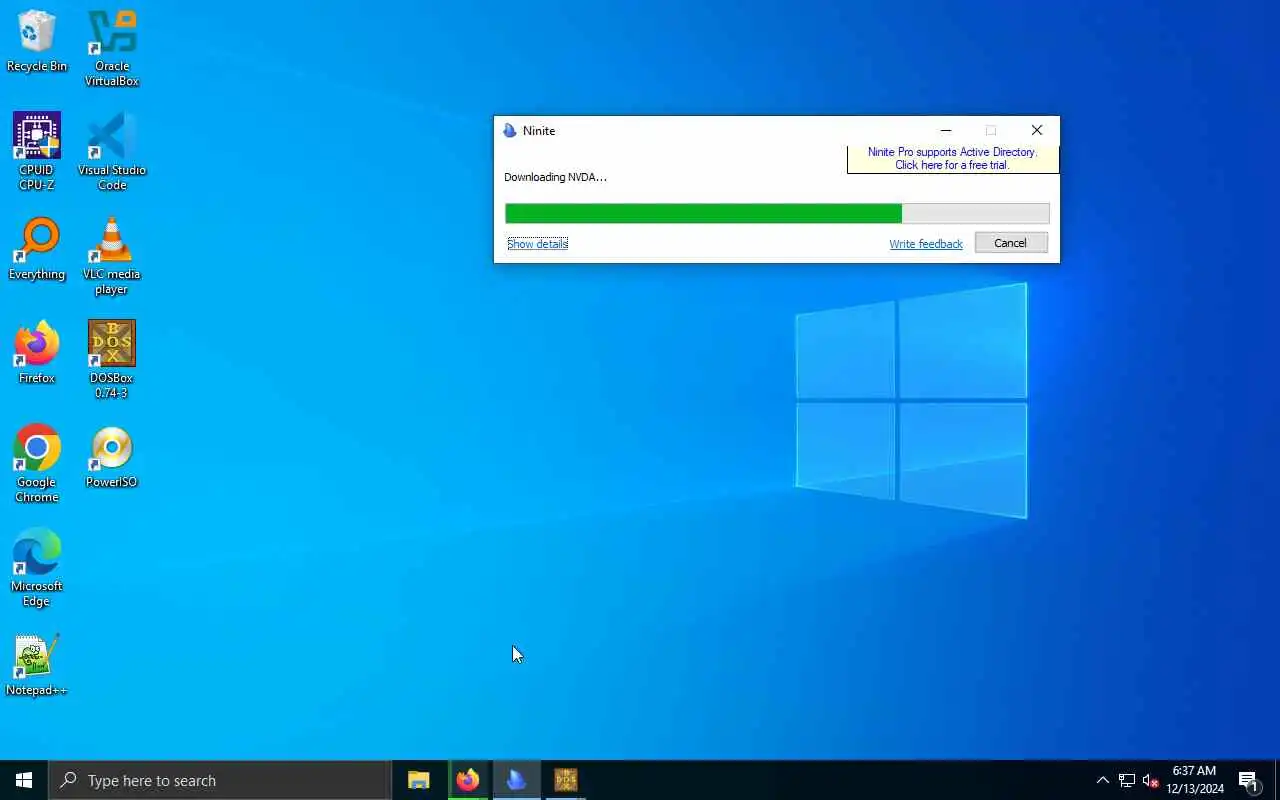Expand Show details in Ninite
This screenshot has height=800, width=1280.
pyautogui.click(x=537, y=244)
